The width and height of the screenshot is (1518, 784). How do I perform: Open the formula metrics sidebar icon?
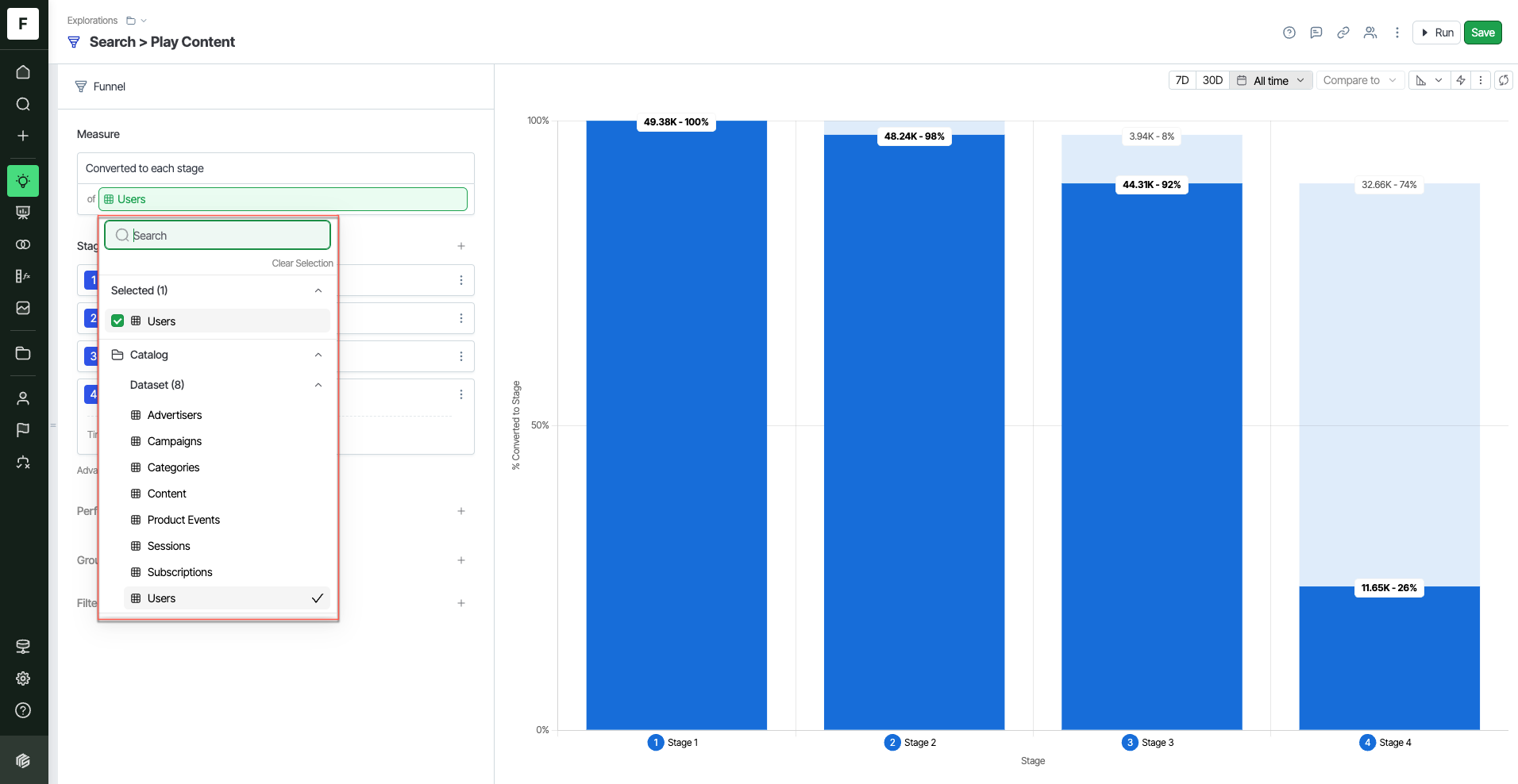tap(23, 276)
